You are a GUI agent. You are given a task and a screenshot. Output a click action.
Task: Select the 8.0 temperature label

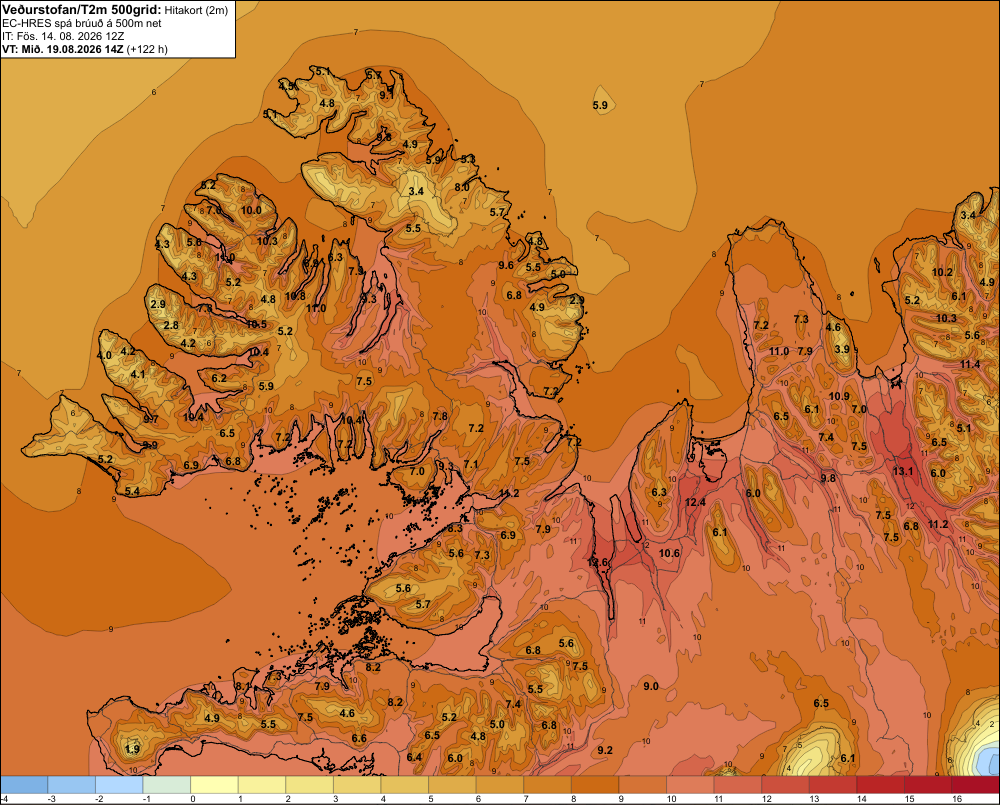coord(462,187)
